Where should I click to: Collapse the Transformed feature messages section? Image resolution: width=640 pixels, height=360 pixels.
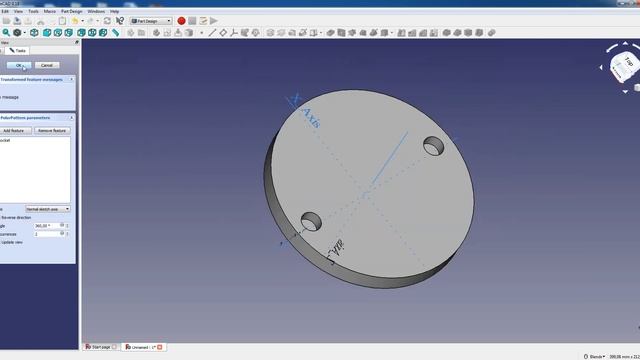tap(71, 80)
